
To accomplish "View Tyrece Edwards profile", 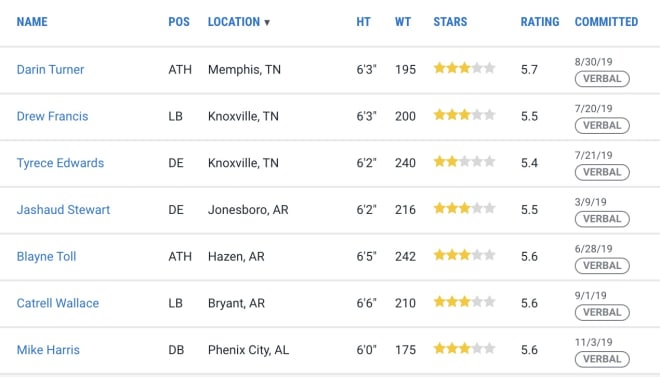I will 60,163.
